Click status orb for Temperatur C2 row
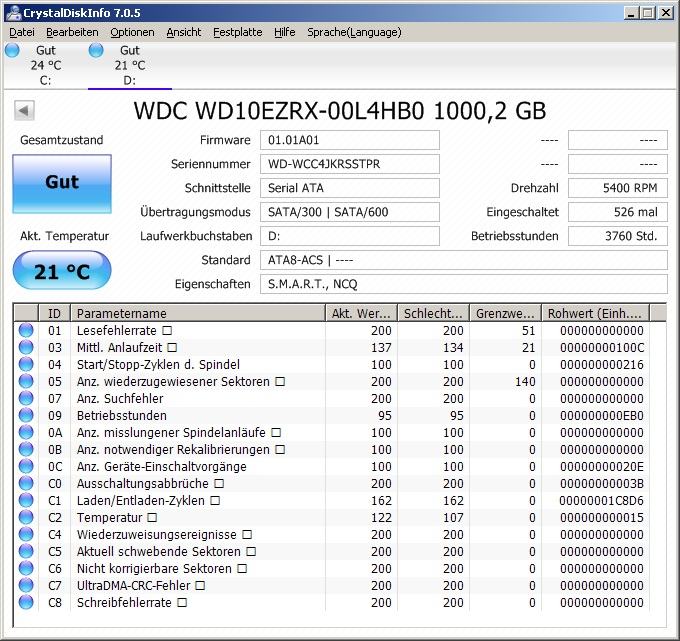 pos(26,517)
